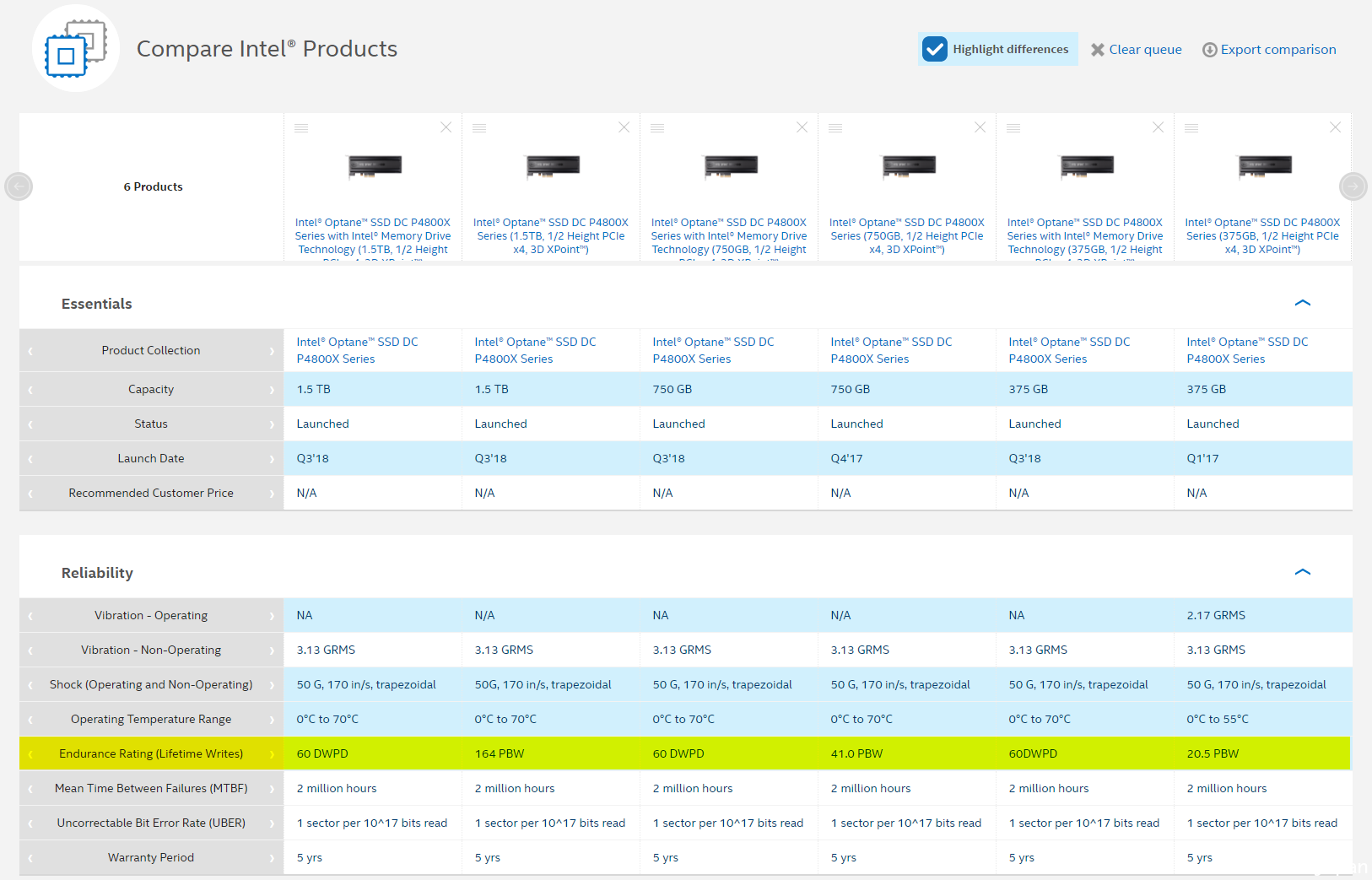
Task: Open P4800X Memory Drive Technology 1.5TB product link
Action: 373,238
